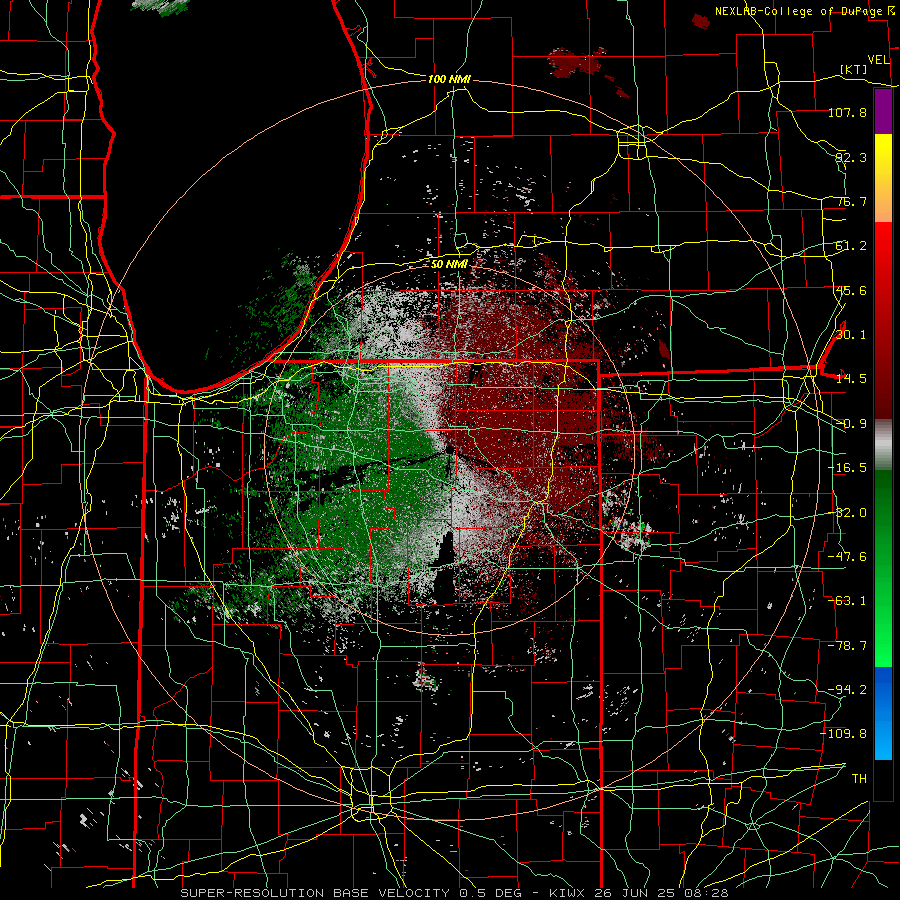Image resolution: width=900 pixels, height=900 pixels.
Task: Pick the purple segment of color bar
Action: (883, 111)
